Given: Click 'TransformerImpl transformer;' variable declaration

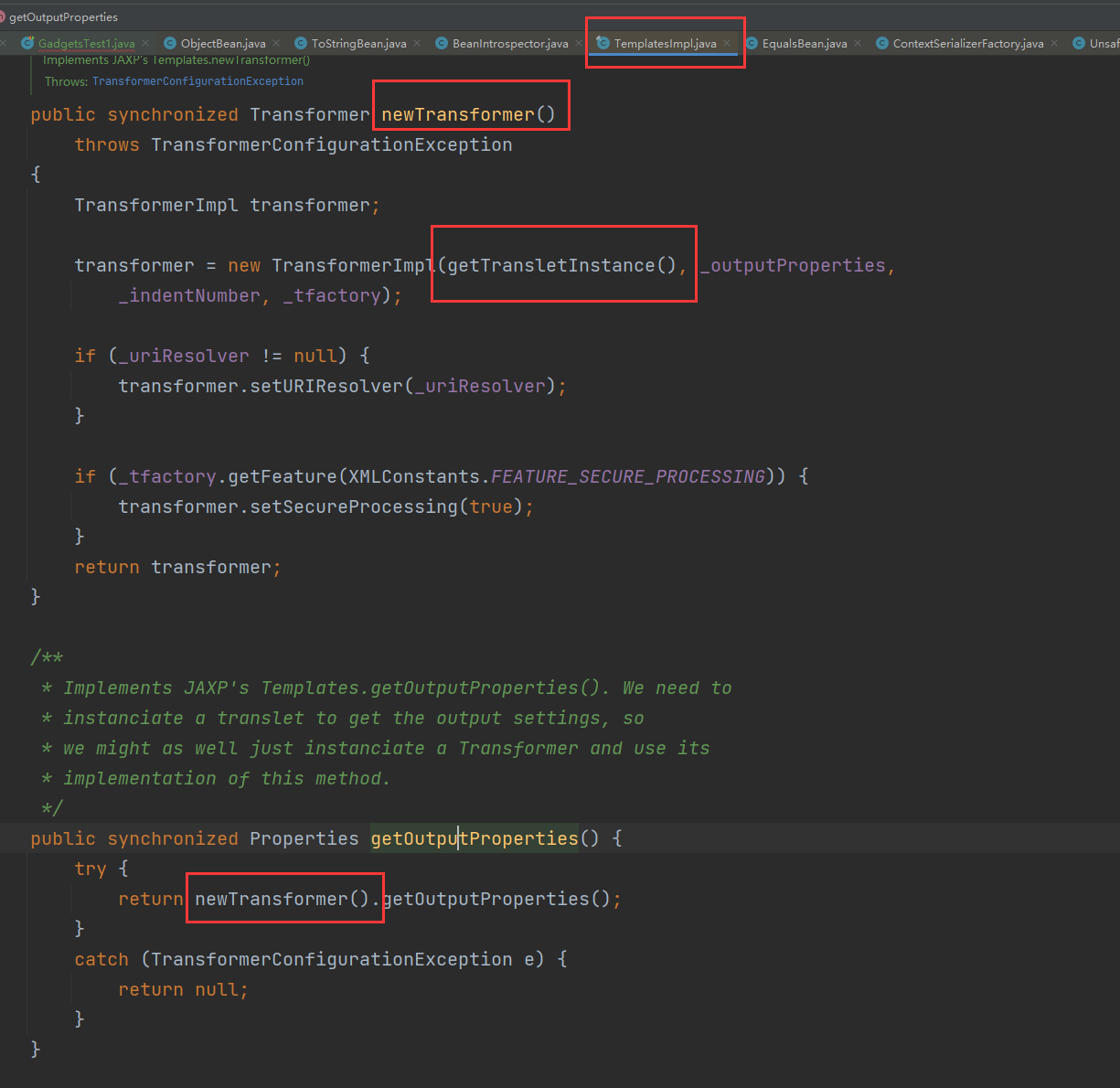Looking at the screenshot, I should coord(228,205).
